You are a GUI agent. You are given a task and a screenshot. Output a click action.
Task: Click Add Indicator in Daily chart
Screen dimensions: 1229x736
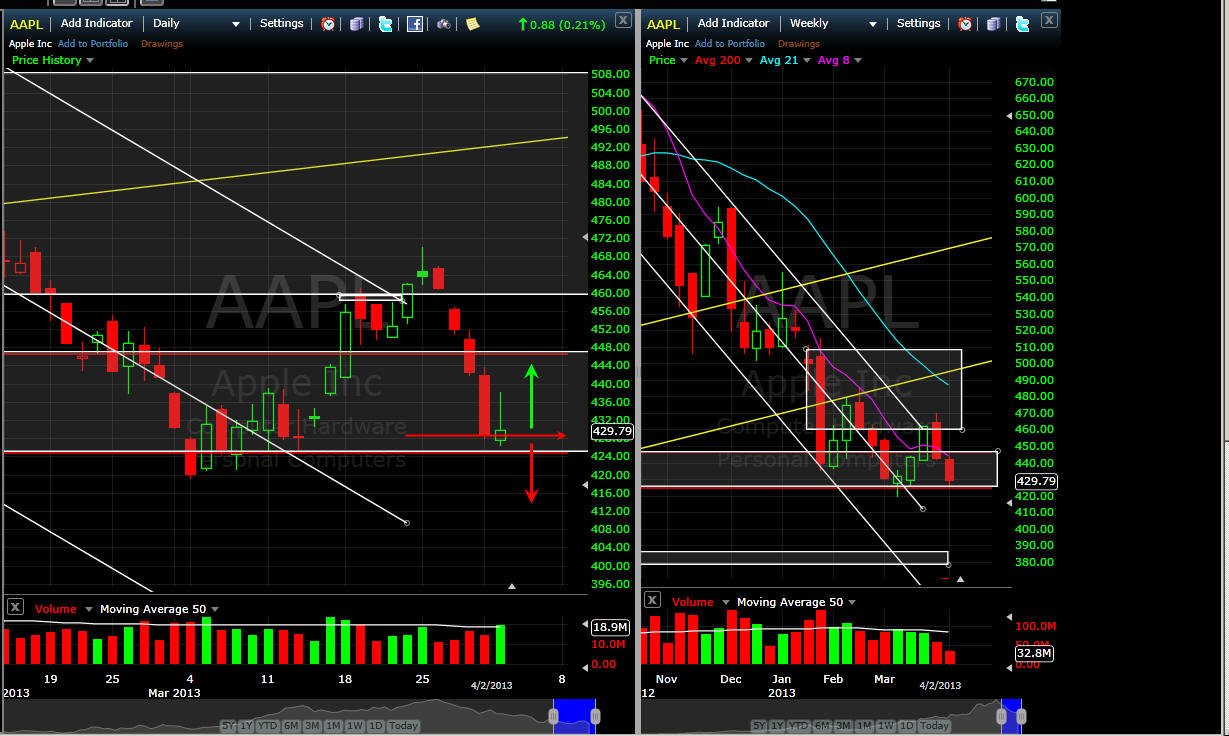(x=96, y=23)
